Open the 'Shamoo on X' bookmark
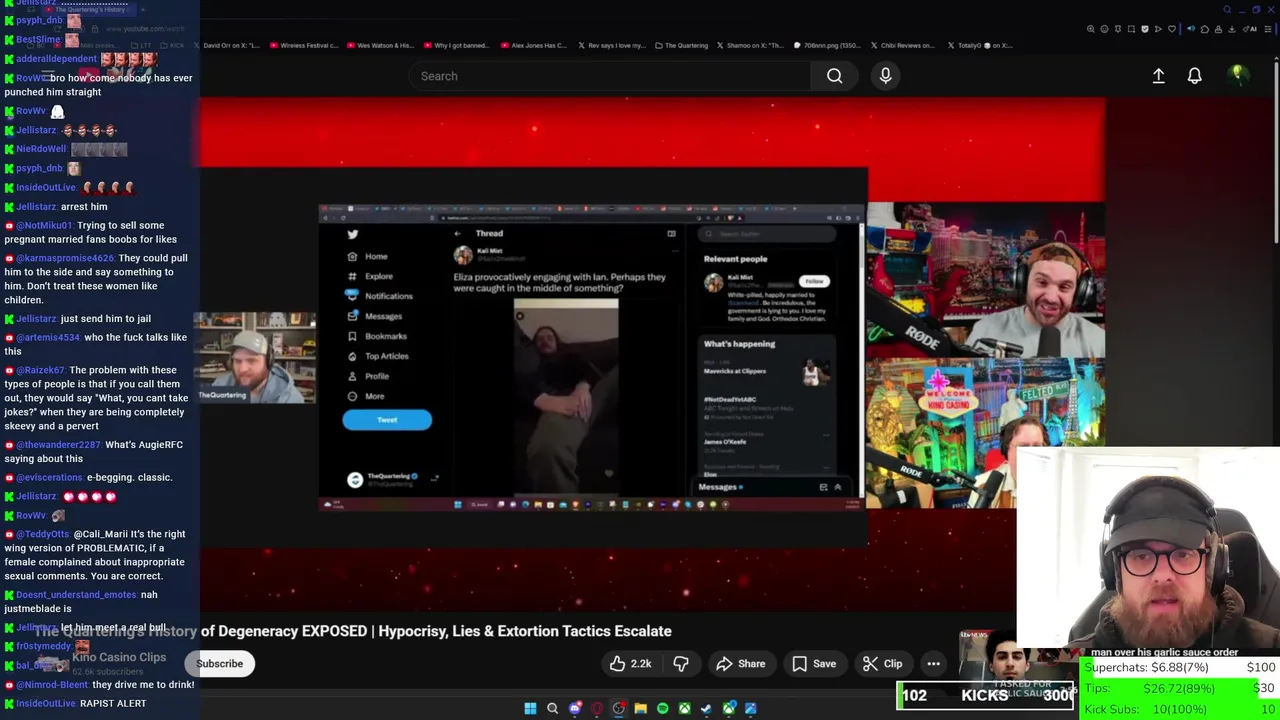The image size is (1280, 720). point(751,45)
